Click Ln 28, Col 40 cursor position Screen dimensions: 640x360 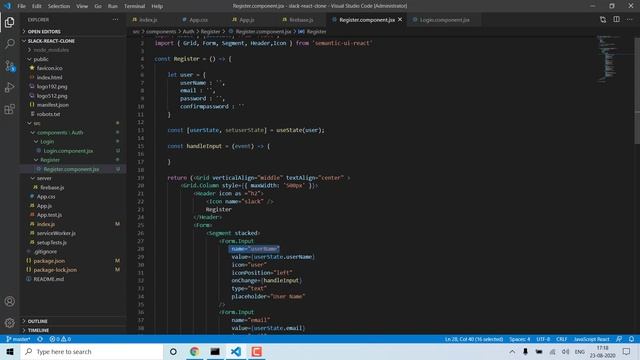click(474, 339)
